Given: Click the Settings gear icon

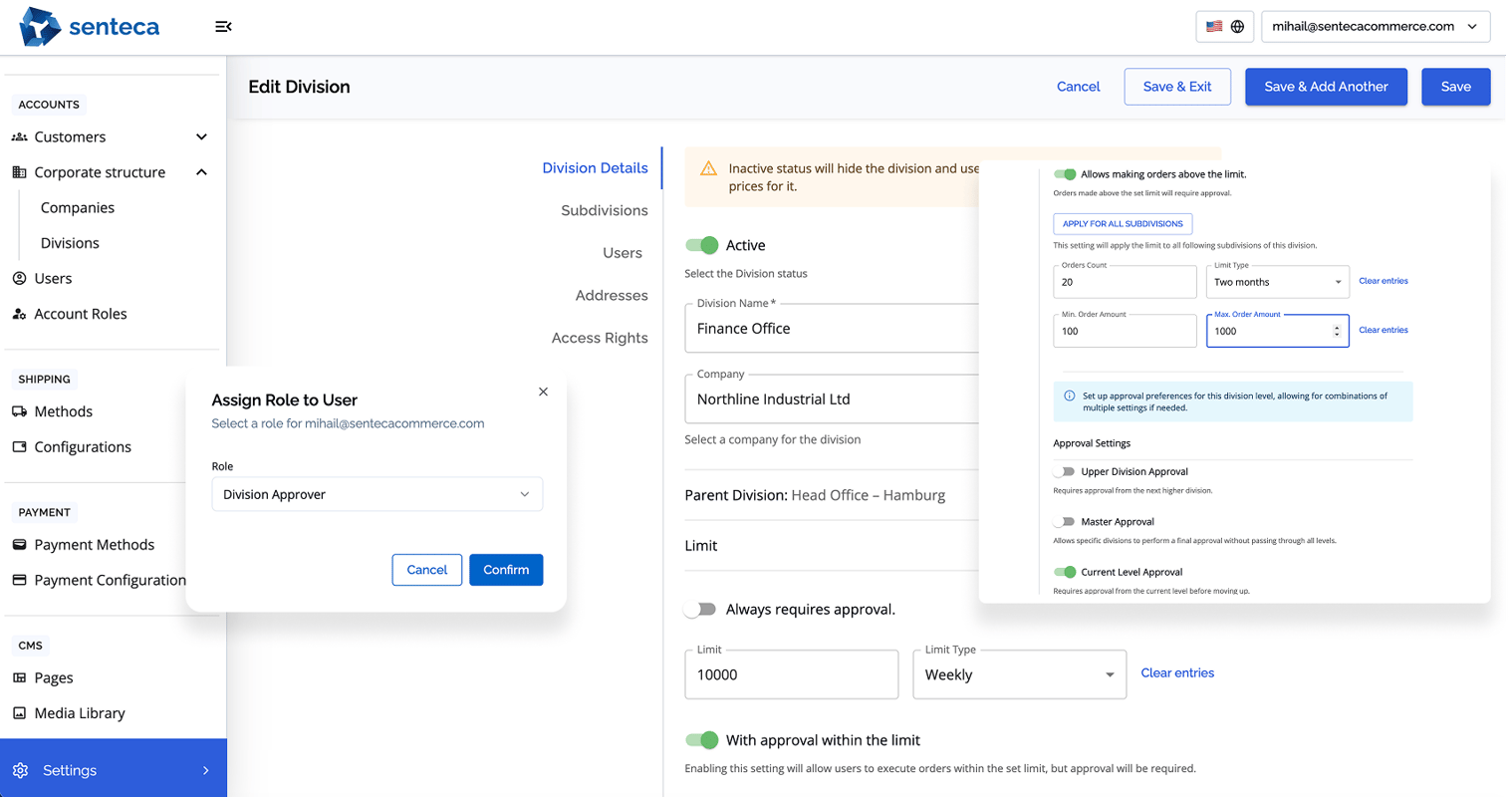Looking at the screenshot, I should [x=21, y=770].
